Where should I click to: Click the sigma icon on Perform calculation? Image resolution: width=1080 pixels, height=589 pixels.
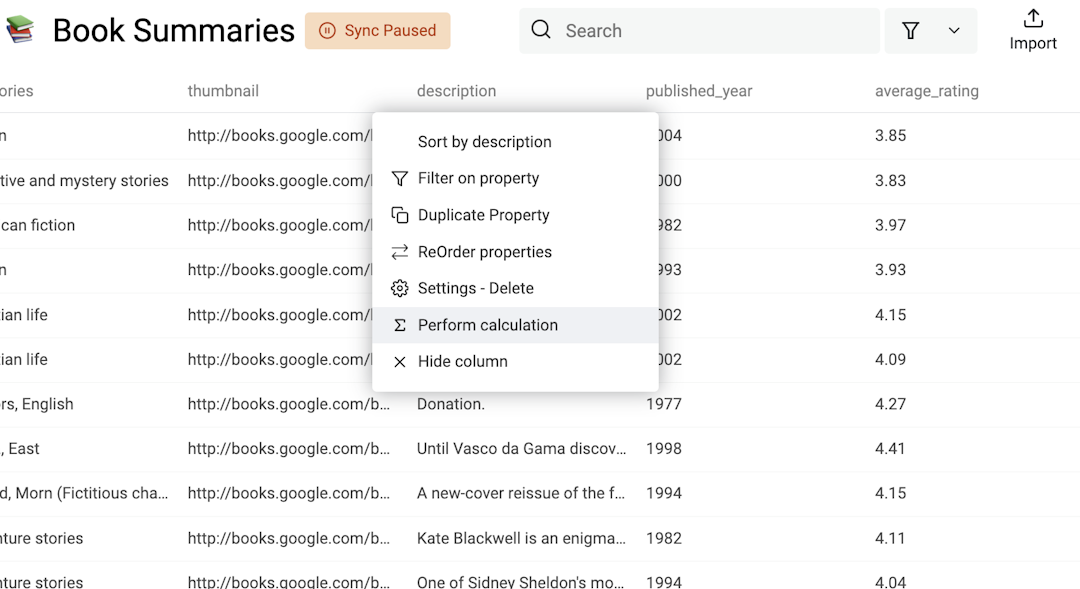pyautogui.click(x=399, y=325)
